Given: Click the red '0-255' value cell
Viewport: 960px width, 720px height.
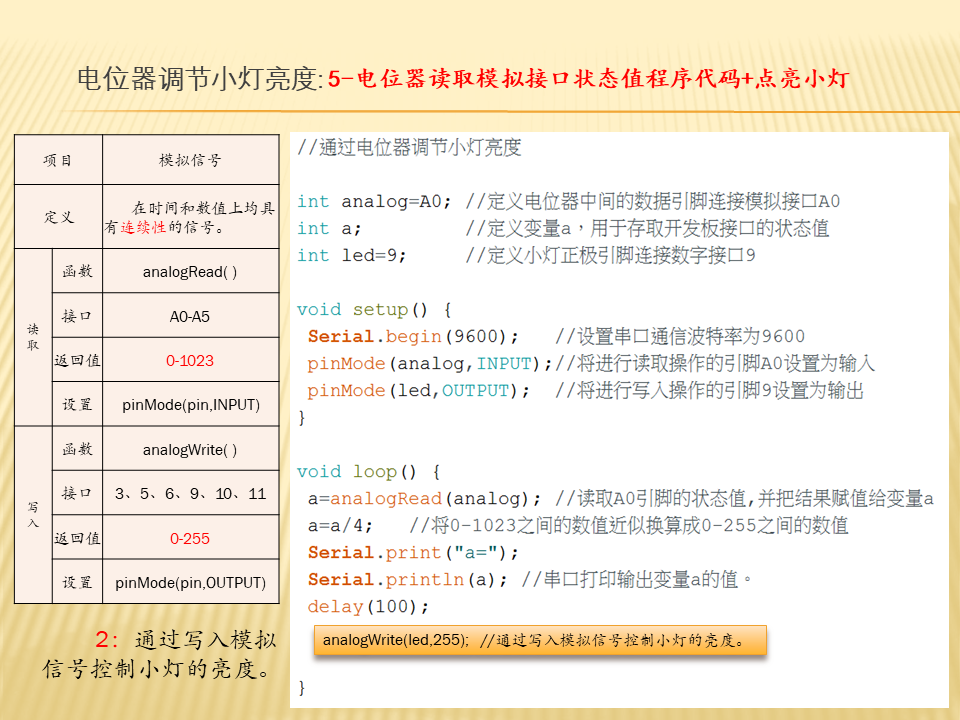Looking at the screenshot, I should tap(190, 538).
